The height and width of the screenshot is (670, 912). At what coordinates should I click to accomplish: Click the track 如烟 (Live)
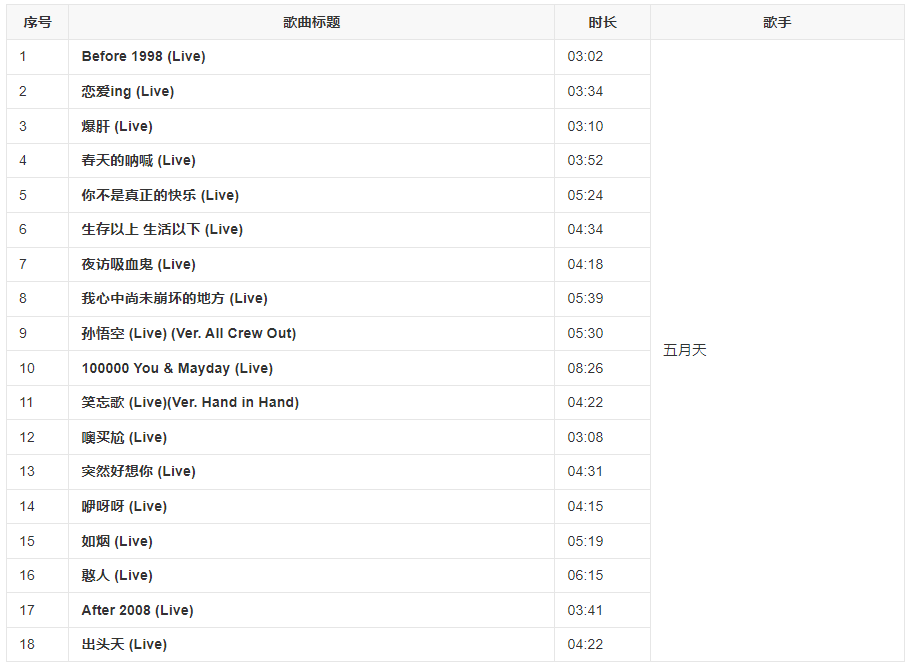117,541
